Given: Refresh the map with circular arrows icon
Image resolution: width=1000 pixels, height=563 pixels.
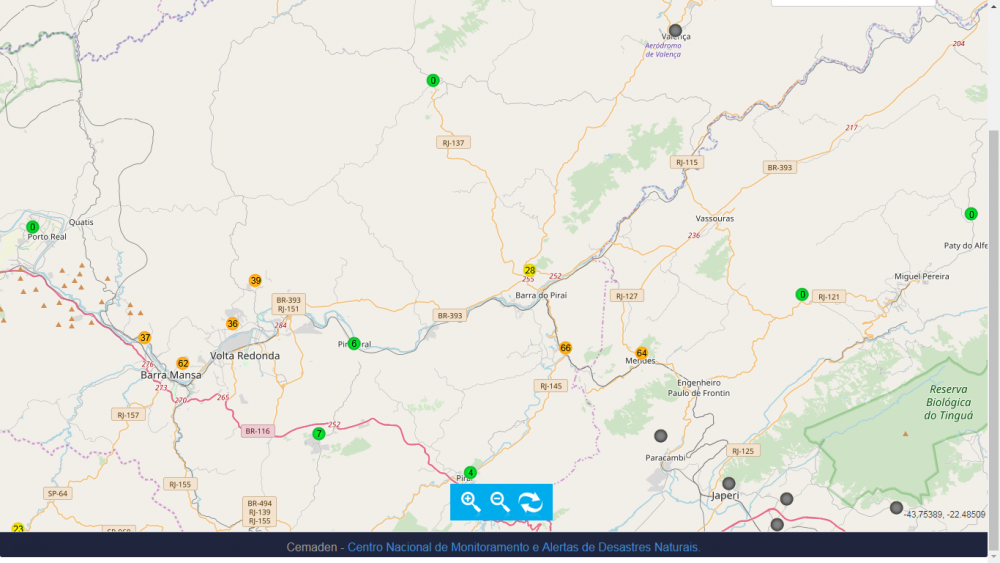Looking at the screenshot, I should pos(531,502).
